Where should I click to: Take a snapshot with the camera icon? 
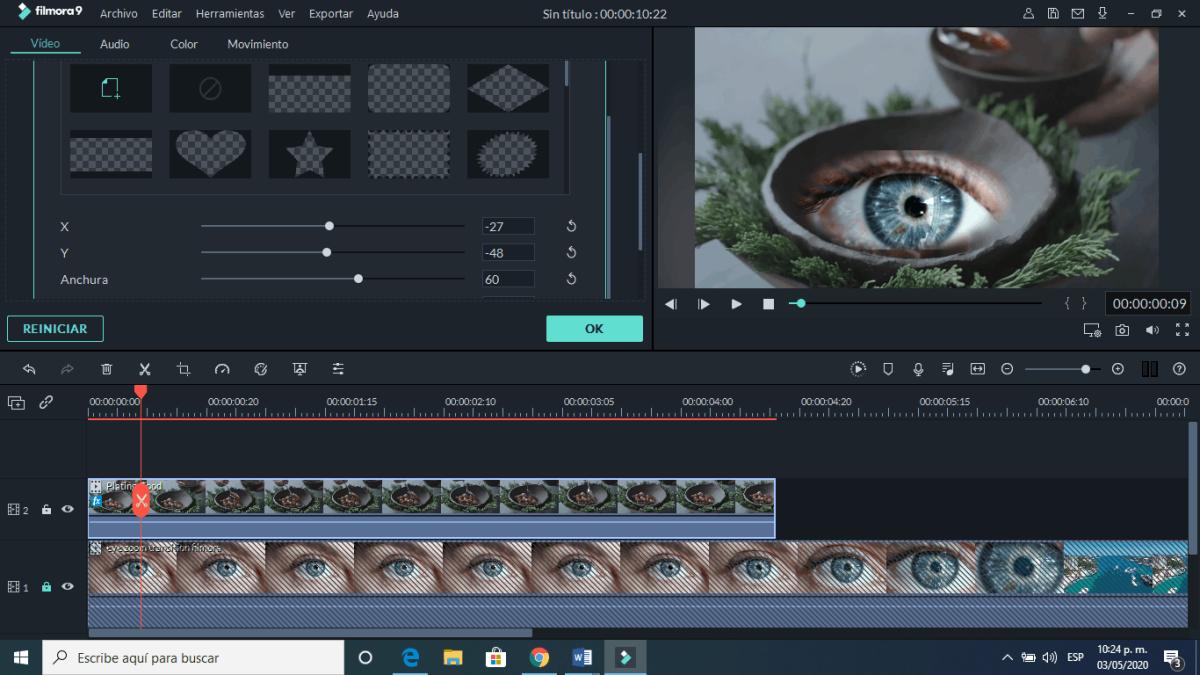point(1122,330)
